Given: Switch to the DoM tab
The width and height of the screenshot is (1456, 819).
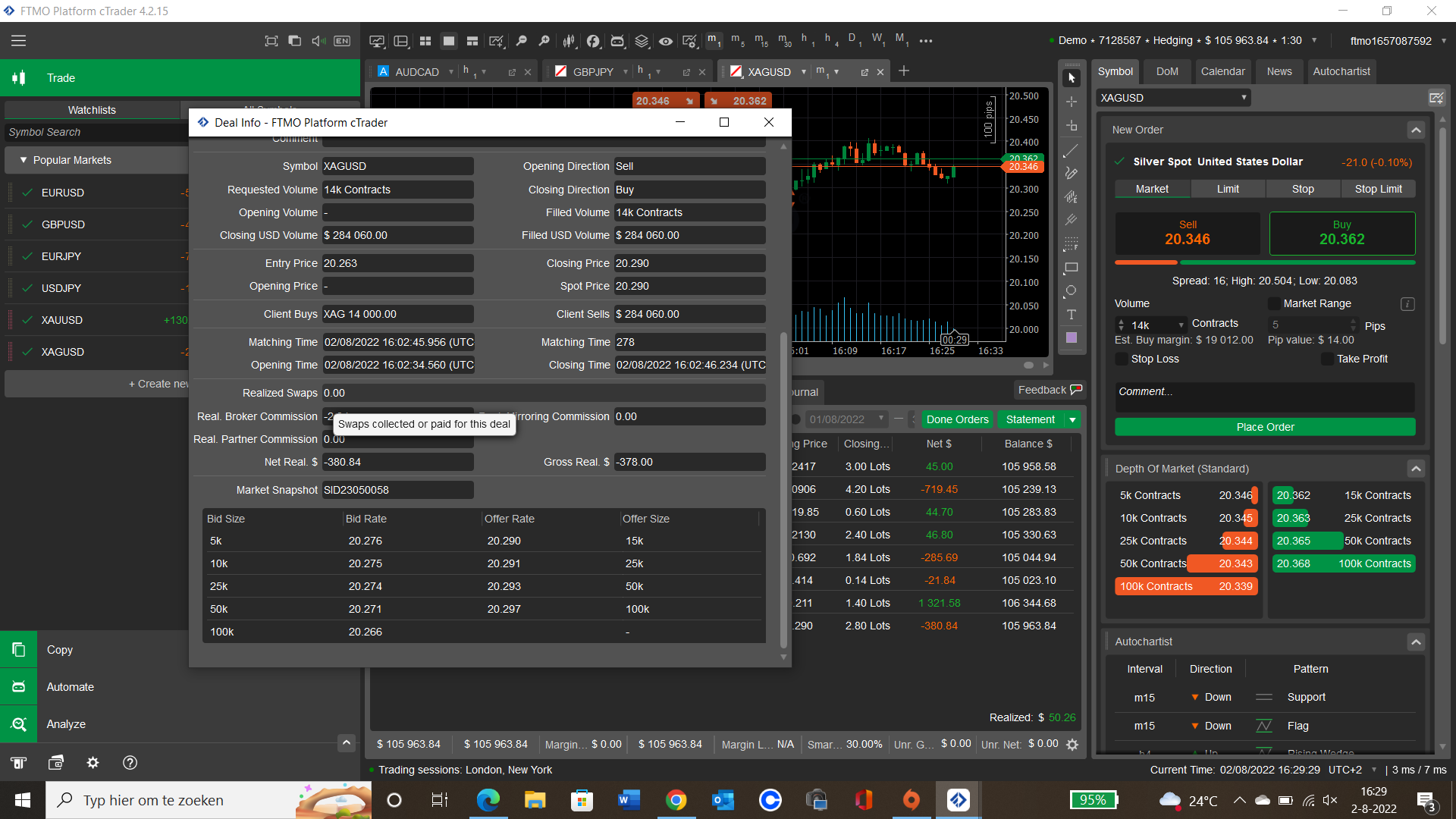Looking at the screenshot, I should 1167,71.
